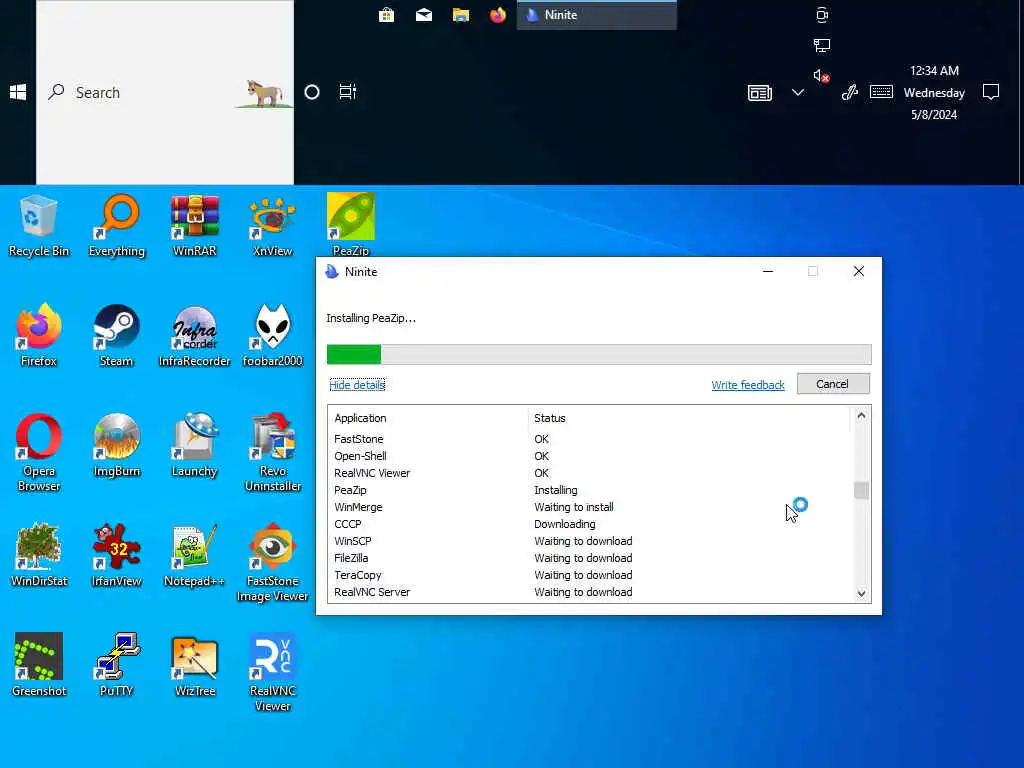Select the Open-Shell row

(x=590, y=456)
